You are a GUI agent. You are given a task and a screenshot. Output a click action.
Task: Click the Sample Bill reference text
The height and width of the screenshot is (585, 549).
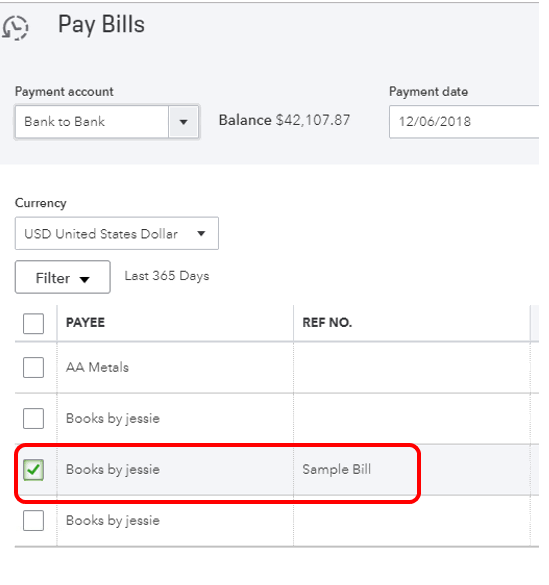[x=336, y=469]
